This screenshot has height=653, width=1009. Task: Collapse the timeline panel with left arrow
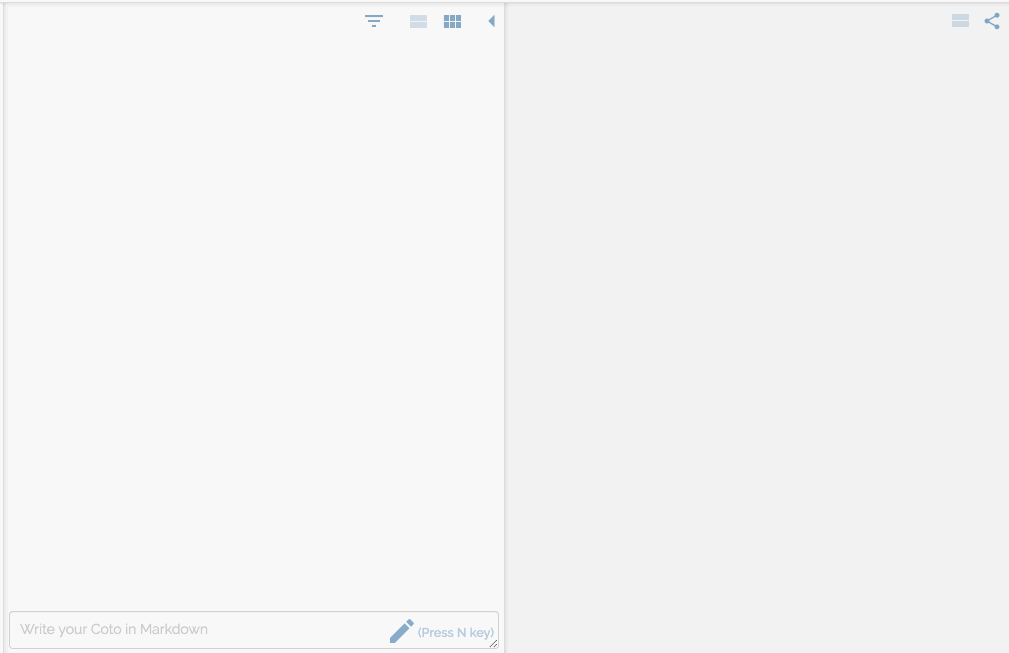(491, 21)
